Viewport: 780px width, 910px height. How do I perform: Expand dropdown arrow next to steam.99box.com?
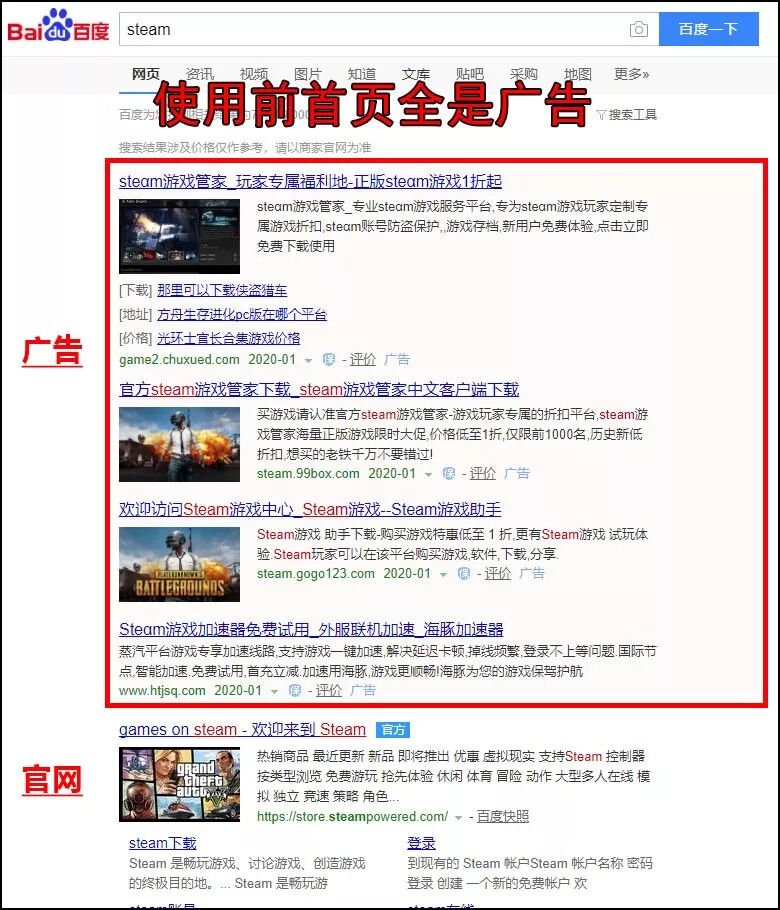[428, 474]
